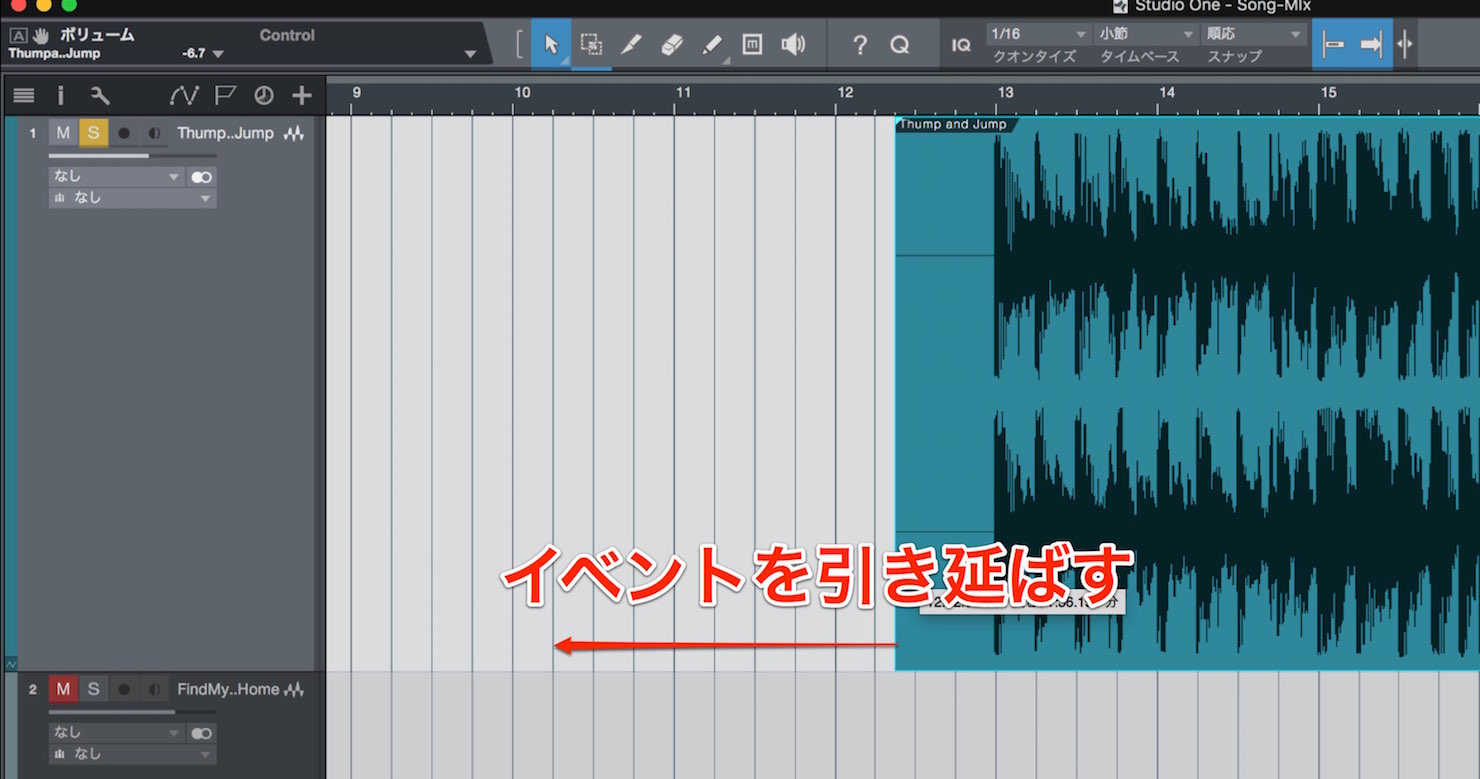Click bar 10 on the timeline ruler
Viewport: 1480px width, 779px height.
[x=522, y=93]
